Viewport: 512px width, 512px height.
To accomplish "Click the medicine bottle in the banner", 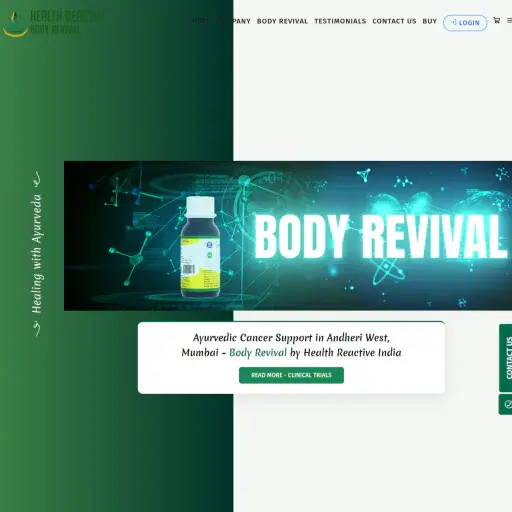I will 200,247.
